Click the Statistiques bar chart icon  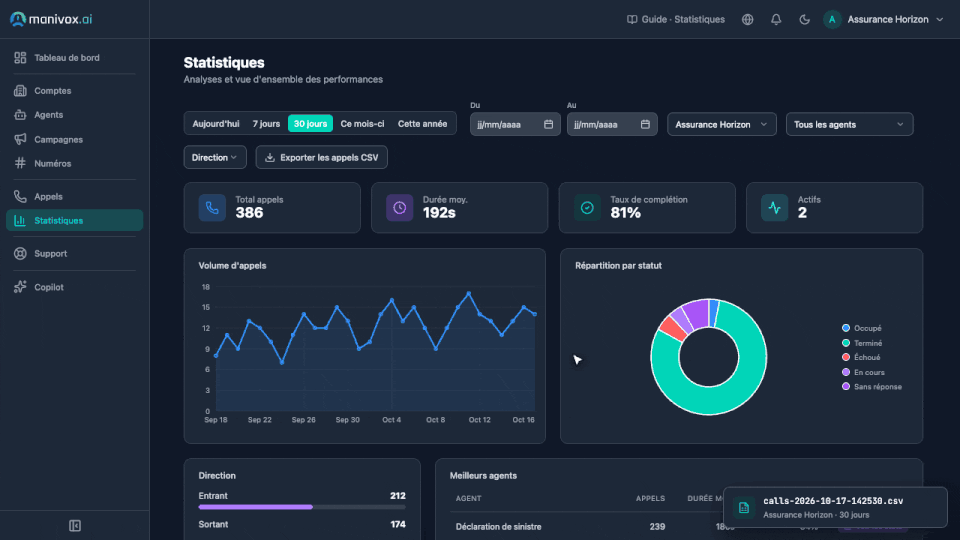click(x=20, y=220)
